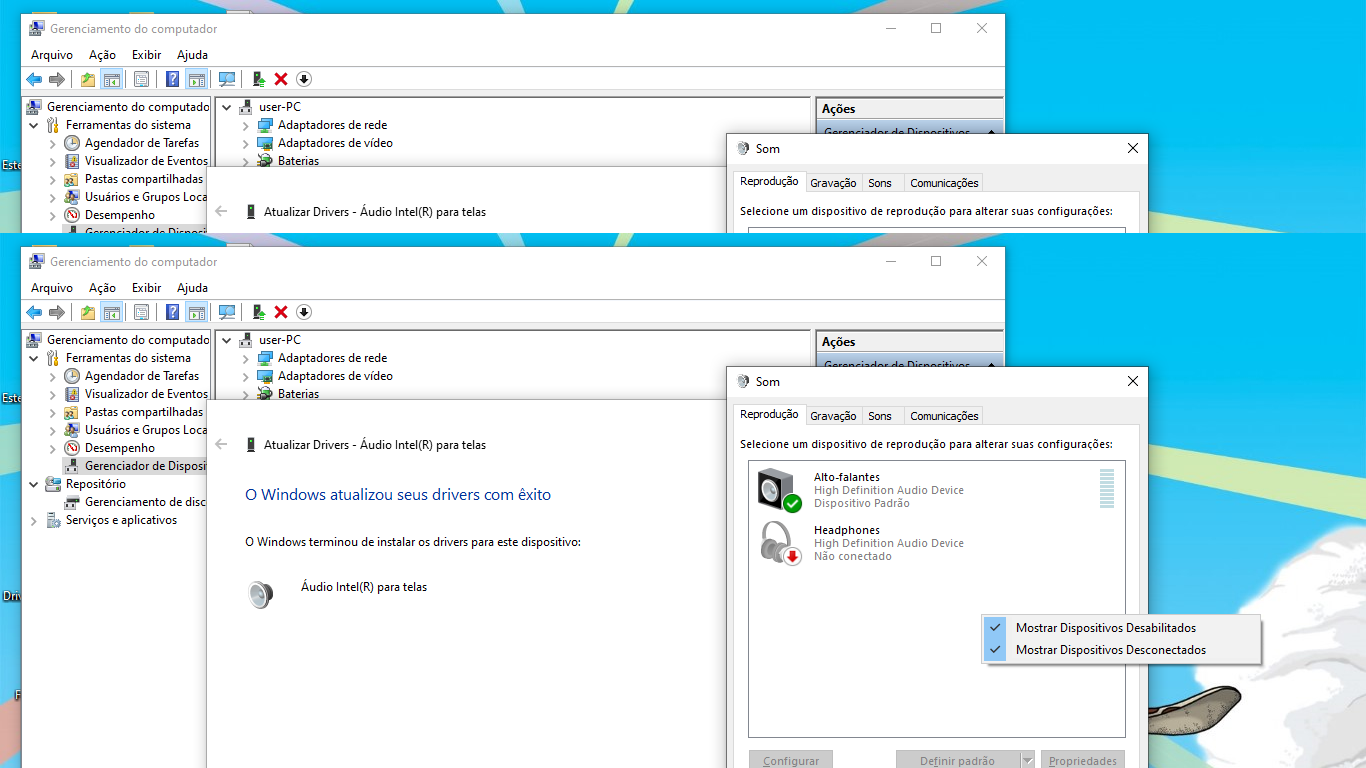The width and height of the screenshot is (1366, 768).
Task: Open Gravação tab in the upper Som dialog
Action: coord(833,183)
